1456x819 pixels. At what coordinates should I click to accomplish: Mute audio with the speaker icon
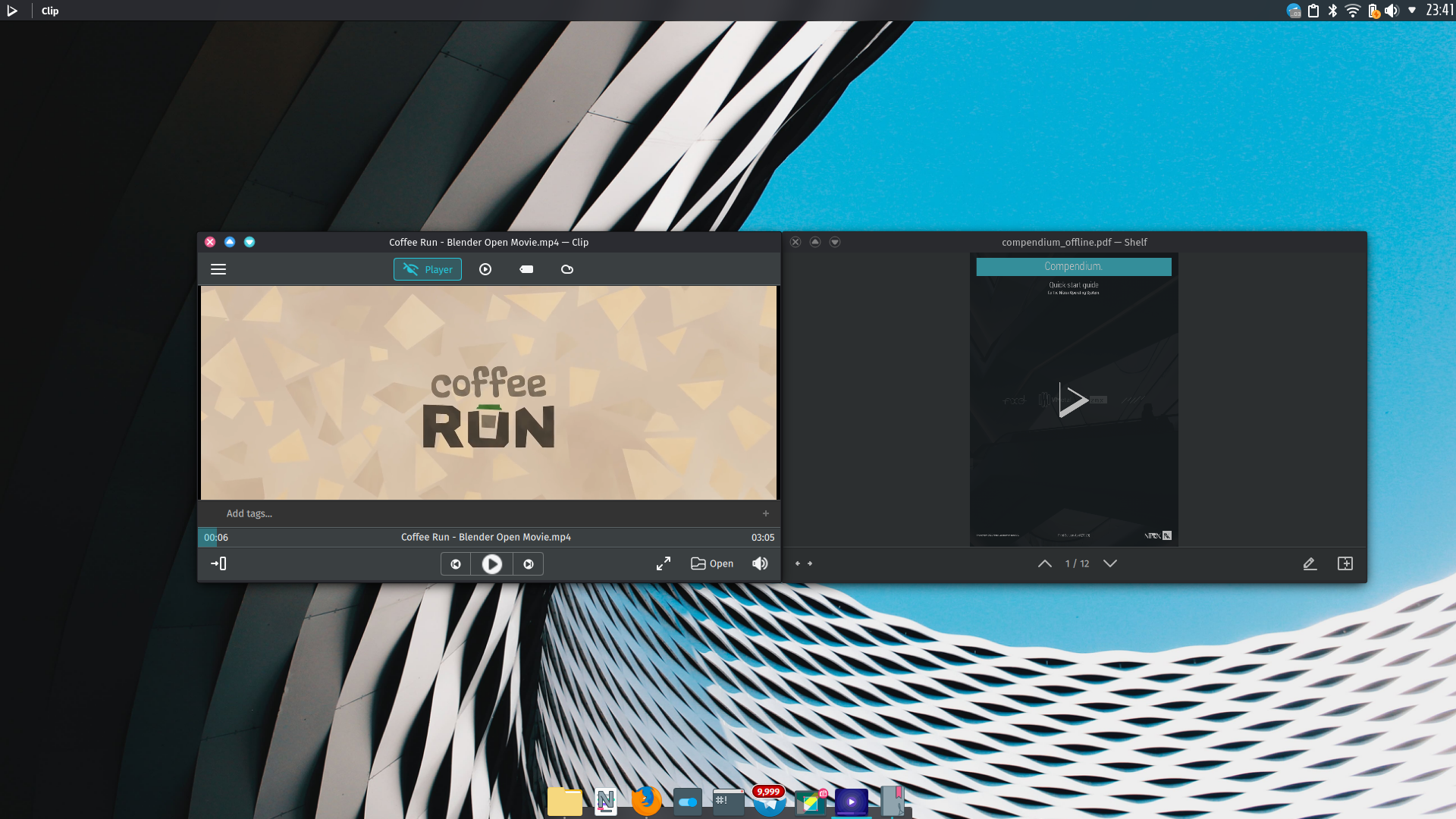(760, 563)
